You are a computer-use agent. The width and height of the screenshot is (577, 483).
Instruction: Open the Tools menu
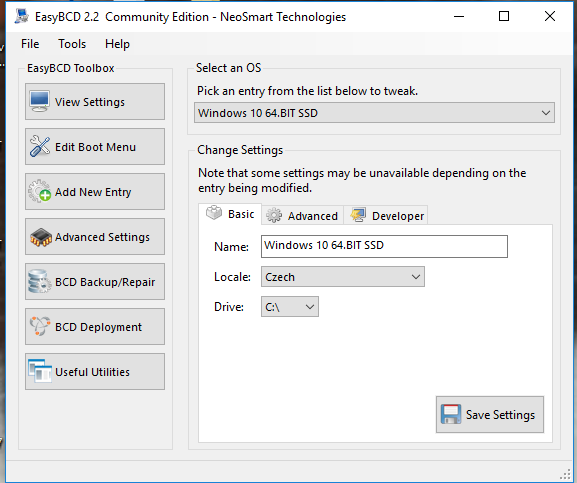[x=72, y=44]
